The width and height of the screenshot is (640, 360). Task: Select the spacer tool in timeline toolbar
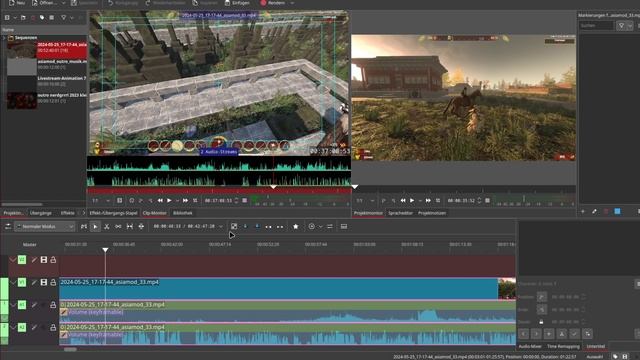click(x=118, y=227)
